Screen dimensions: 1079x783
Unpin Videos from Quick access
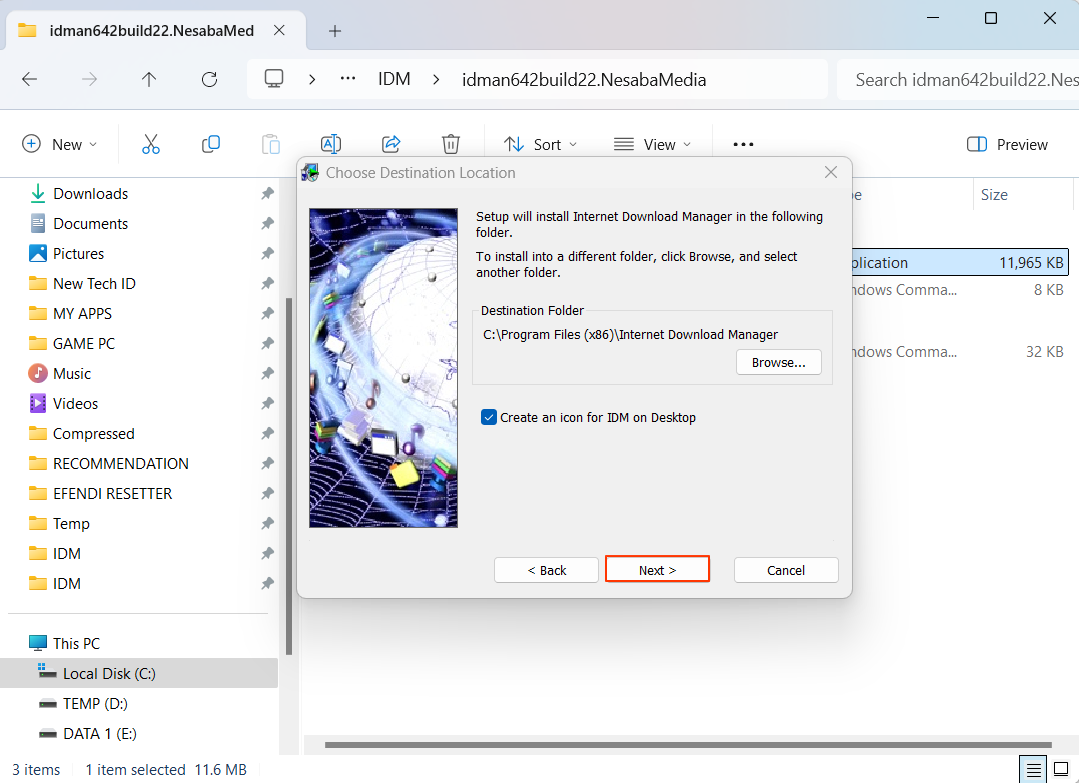268,404
